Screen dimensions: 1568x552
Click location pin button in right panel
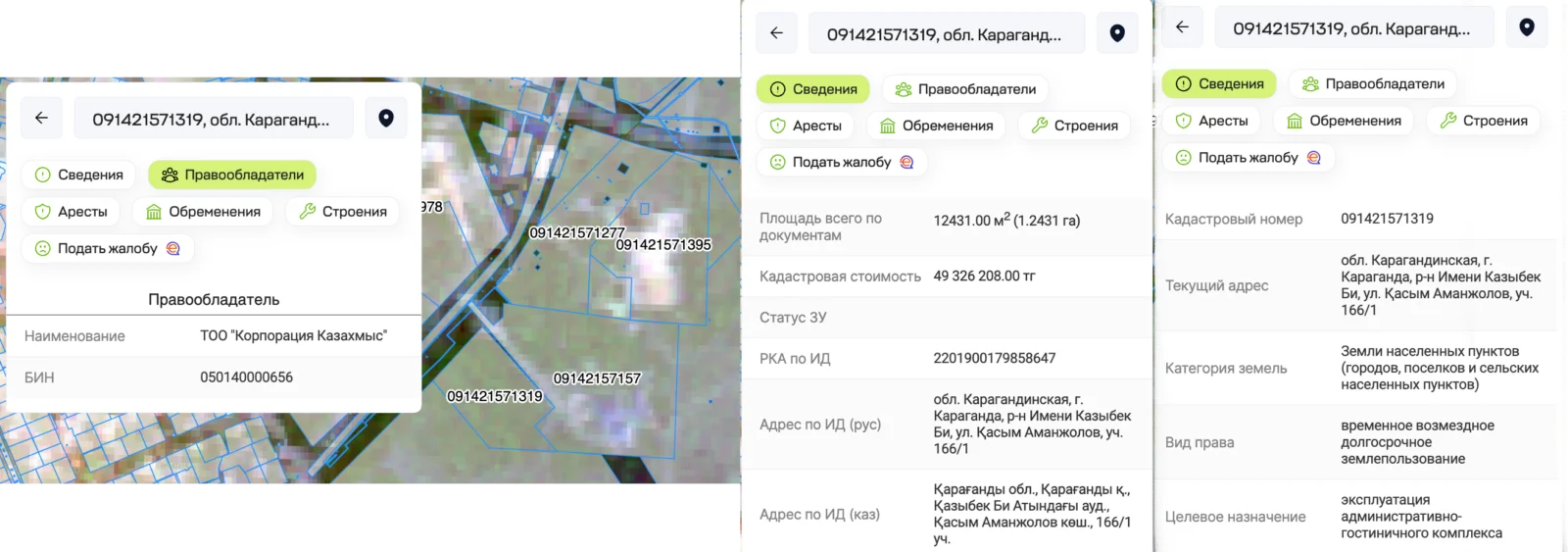[x=1527, y=27]
